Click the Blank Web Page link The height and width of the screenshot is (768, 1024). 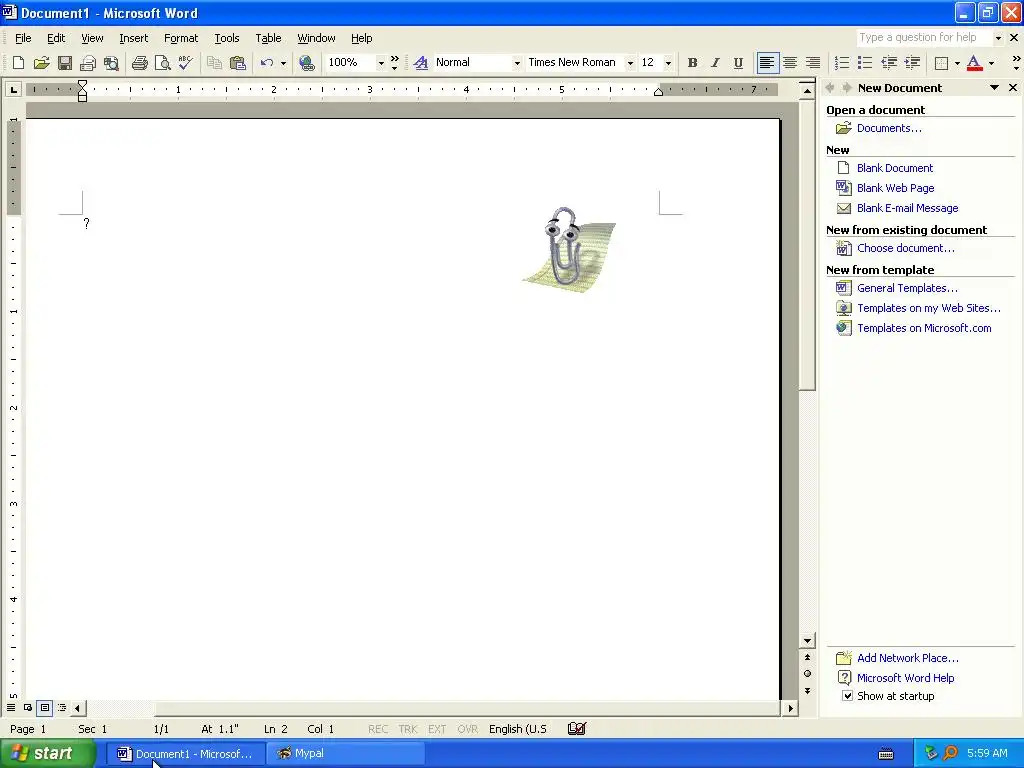coord(895,188)
